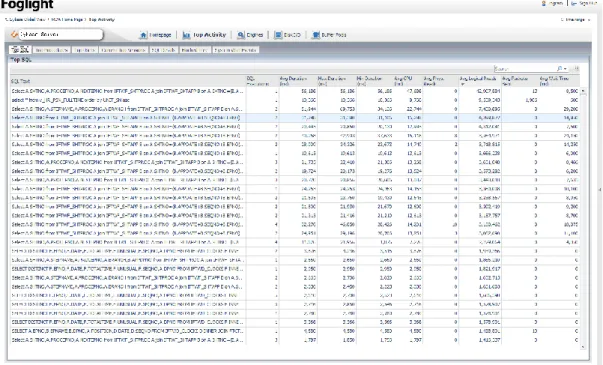Viewport: 603px width, 365px height.
Task: Click the Foglight logo
Action: coord(27,5)
